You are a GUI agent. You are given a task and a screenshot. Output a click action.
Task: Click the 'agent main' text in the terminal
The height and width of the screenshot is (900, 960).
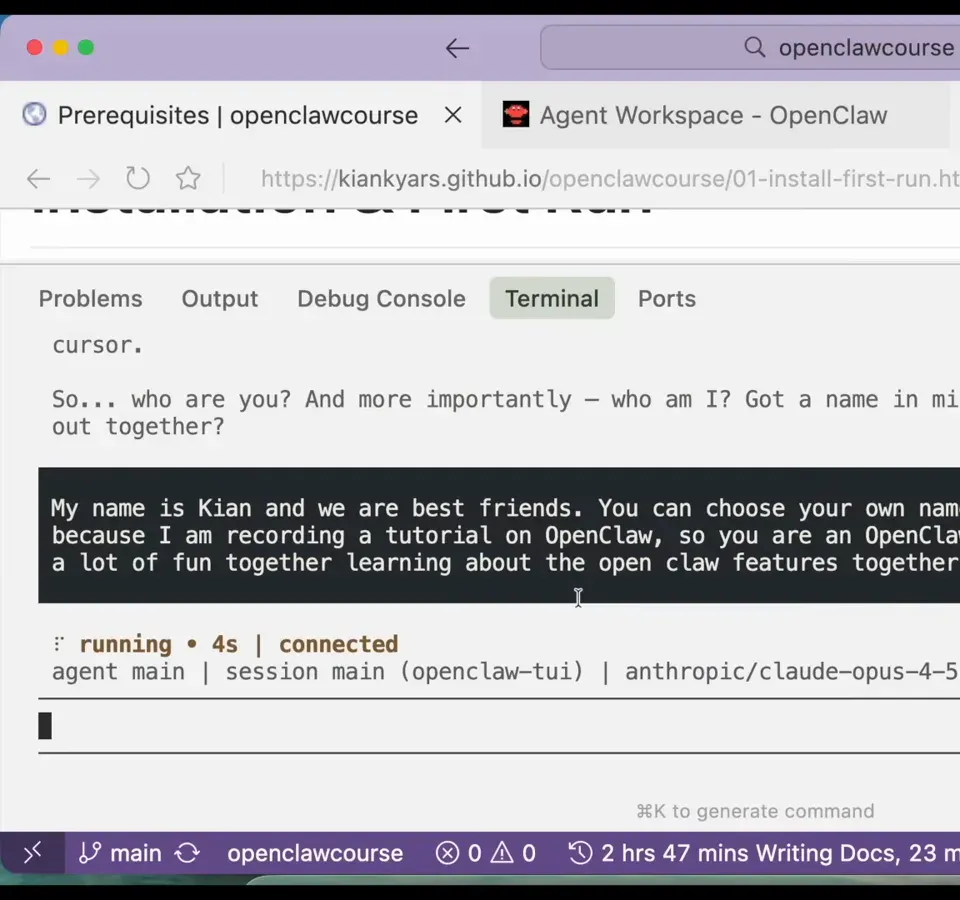point(118,672)
